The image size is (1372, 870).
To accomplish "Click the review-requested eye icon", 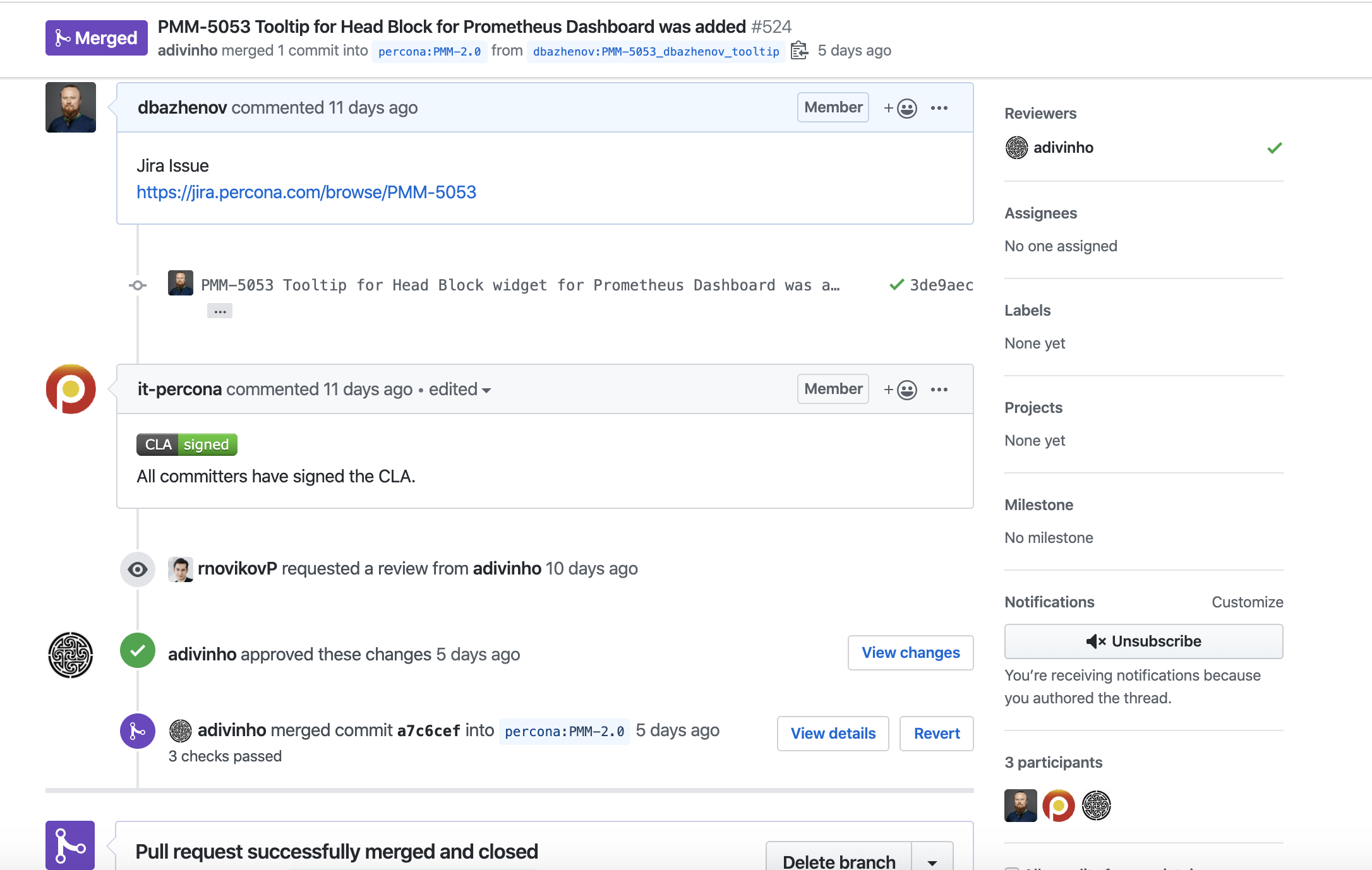I will (138, 569).
